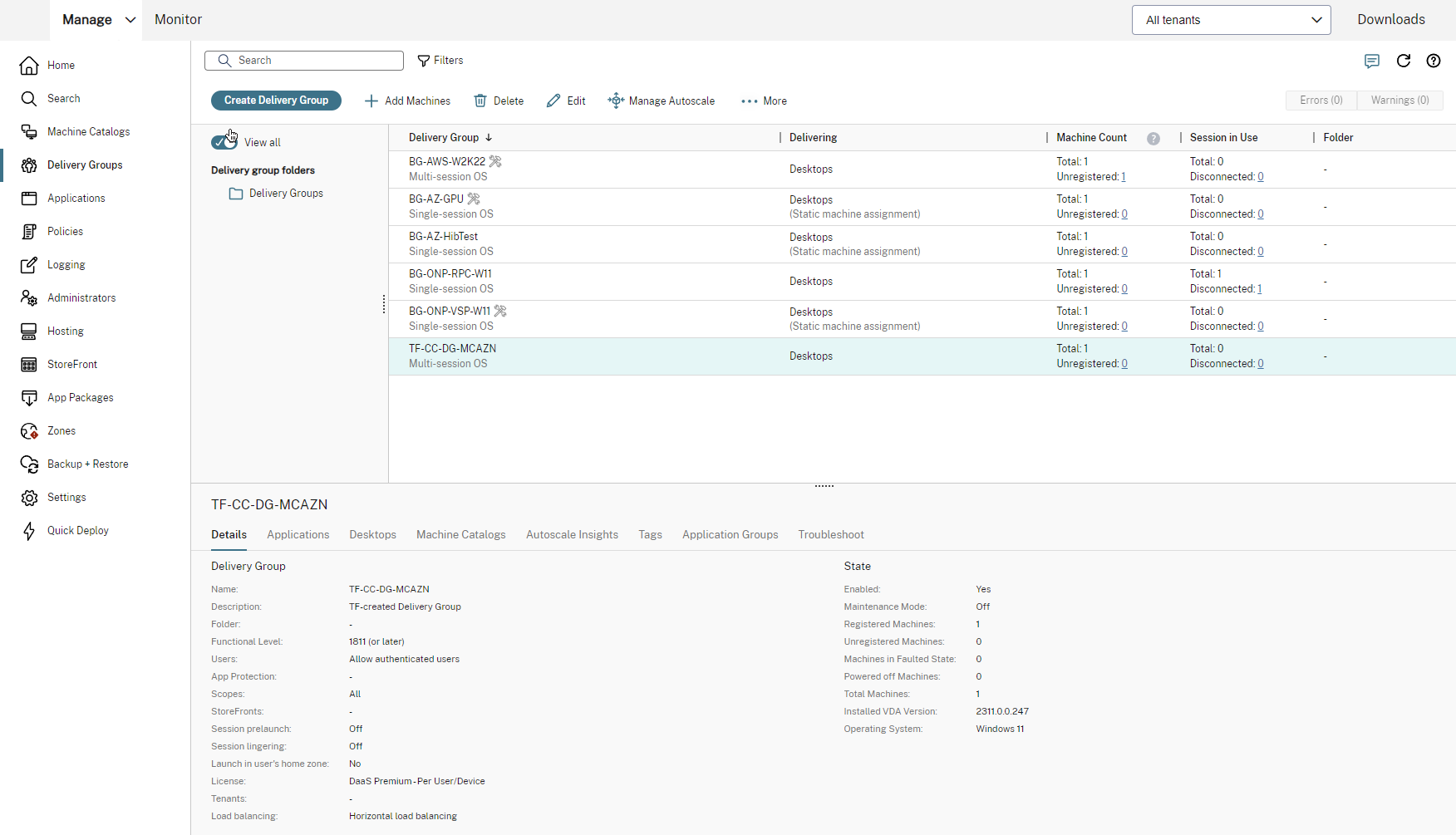Sort by the Delivery Group column header
The height and width of the screenshot is (835, 1456).
tap(444, 138)
